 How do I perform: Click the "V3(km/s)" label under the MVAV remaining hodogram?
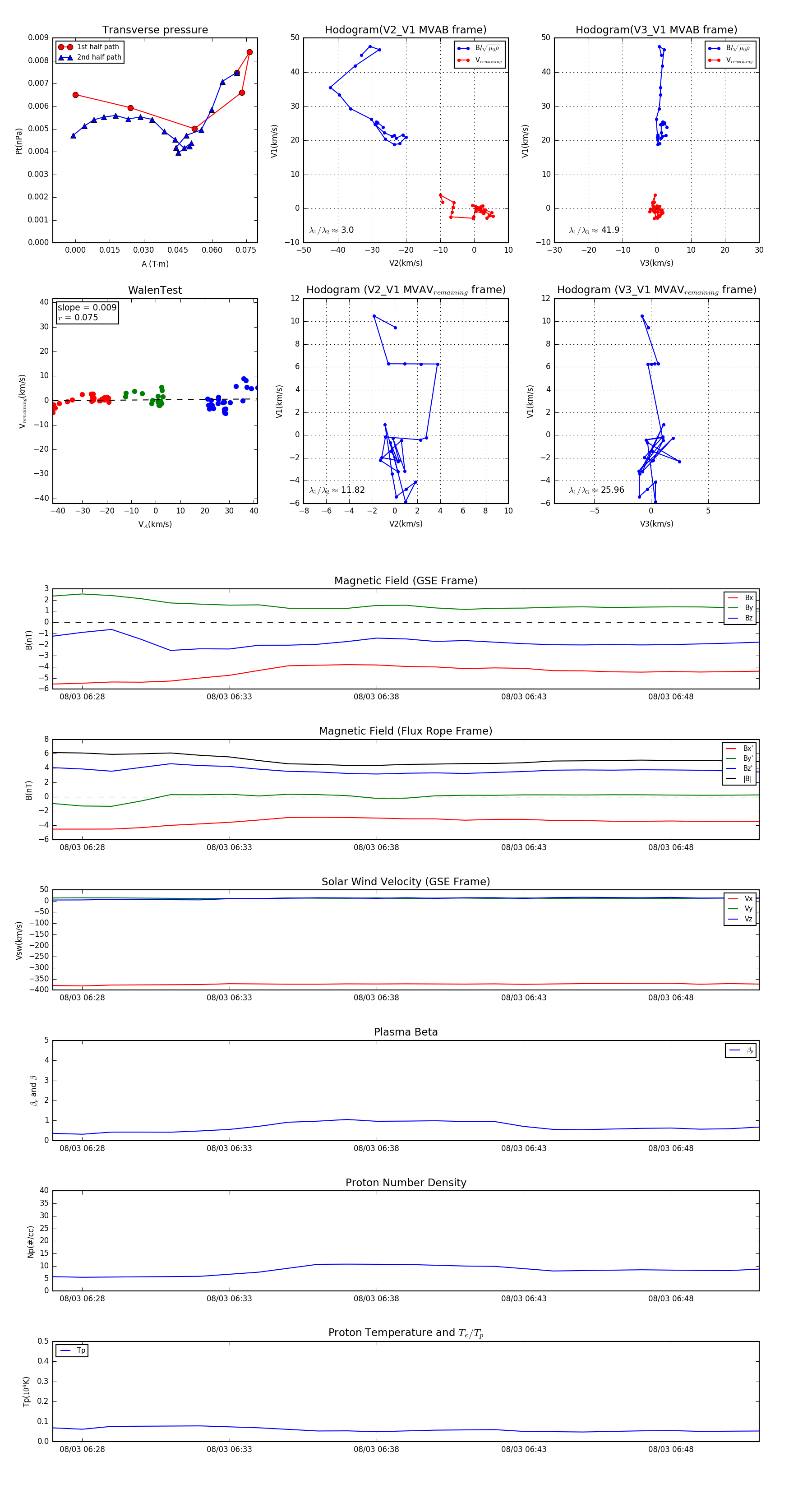656,524
